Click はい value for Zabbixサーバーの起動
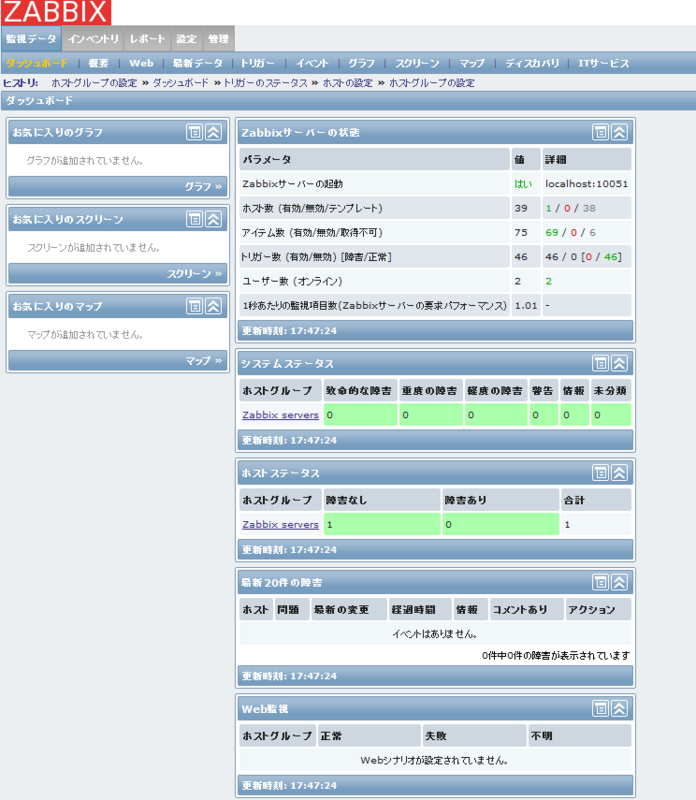The width and height of the screenshot is (696, 800). [x=523, y=184]
